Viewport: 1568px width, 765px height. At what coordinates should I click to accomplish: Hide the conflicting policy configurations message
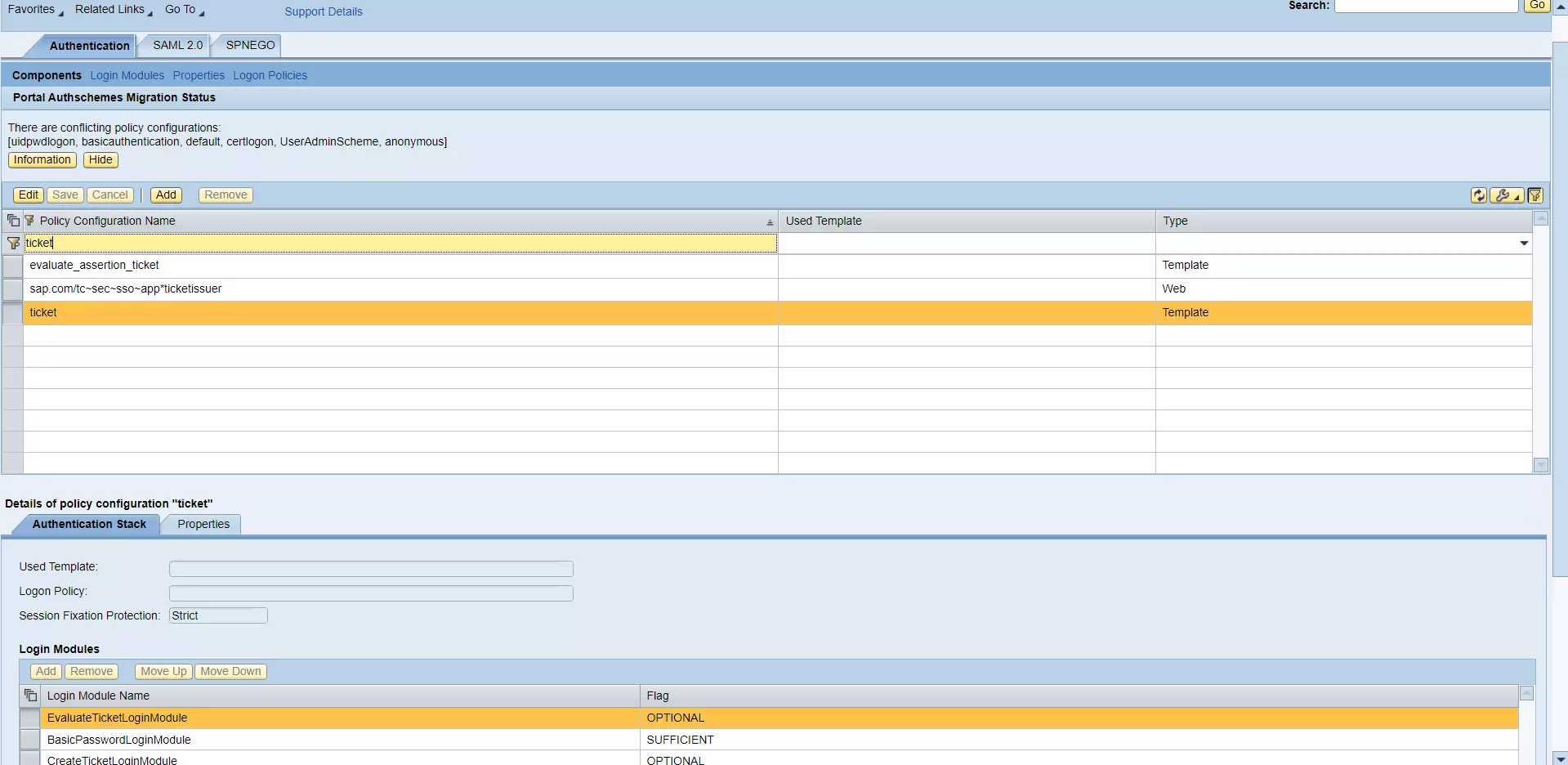click(101, 159)
